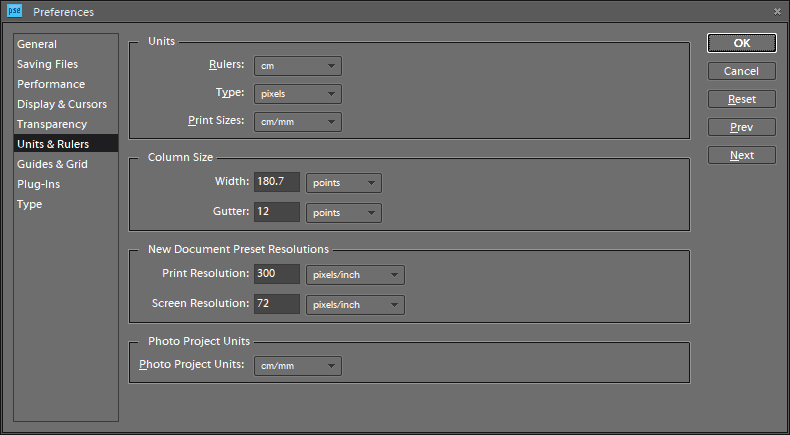Open Screen Resolution units dropdown
Viewport: 790px width, 435px height.
[x=354, y=304]
